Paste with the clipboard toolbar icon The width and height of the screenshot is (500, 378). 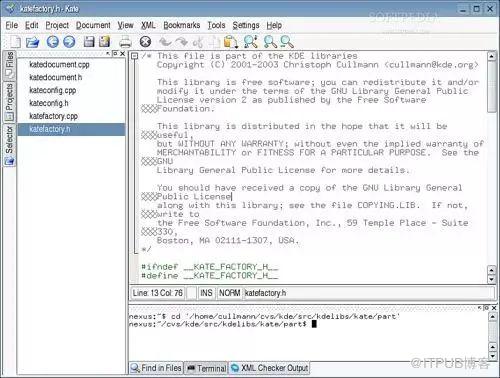[230, 42]
